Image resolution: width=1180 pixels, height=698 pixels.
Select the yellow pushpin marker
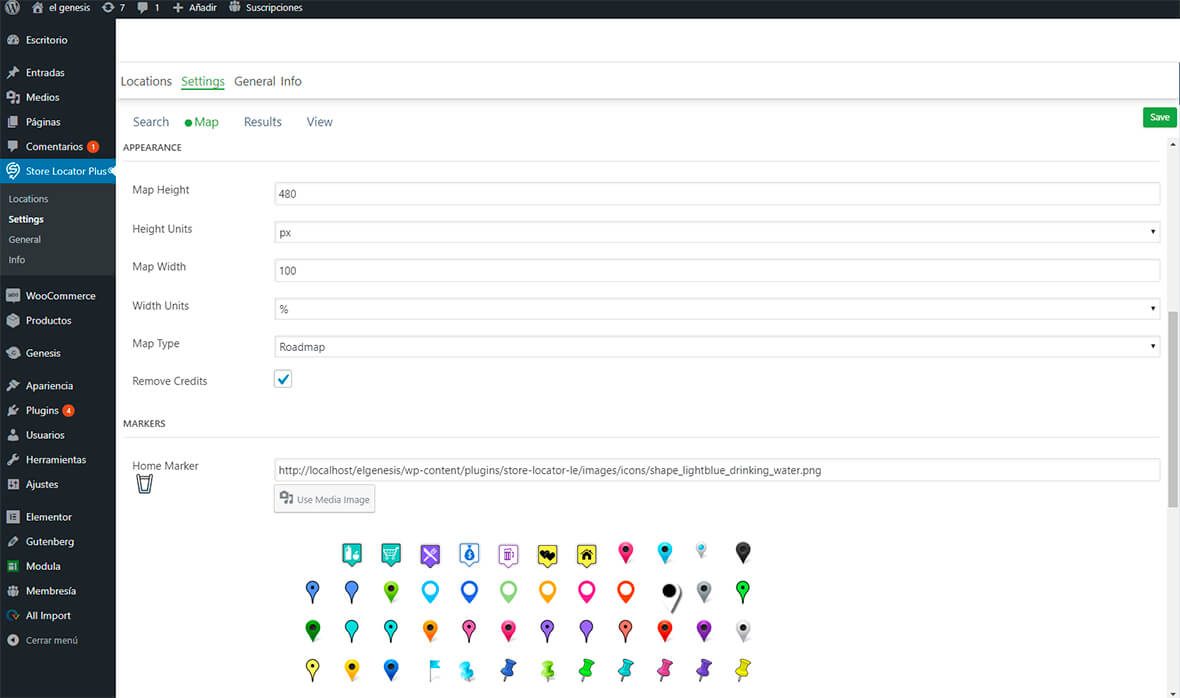click(x=743, y=669)
